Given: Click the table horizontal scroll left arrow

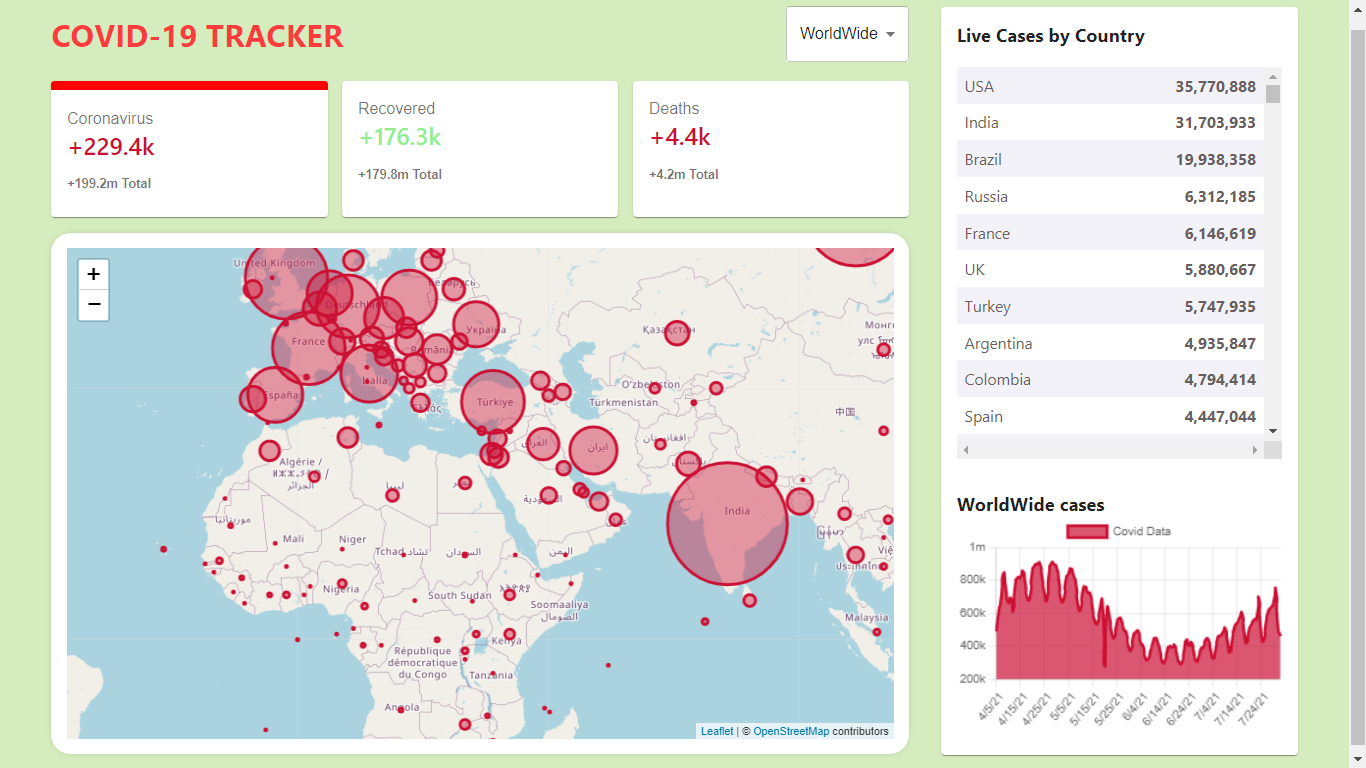Looking at the screenshot, I should (966, 450).
